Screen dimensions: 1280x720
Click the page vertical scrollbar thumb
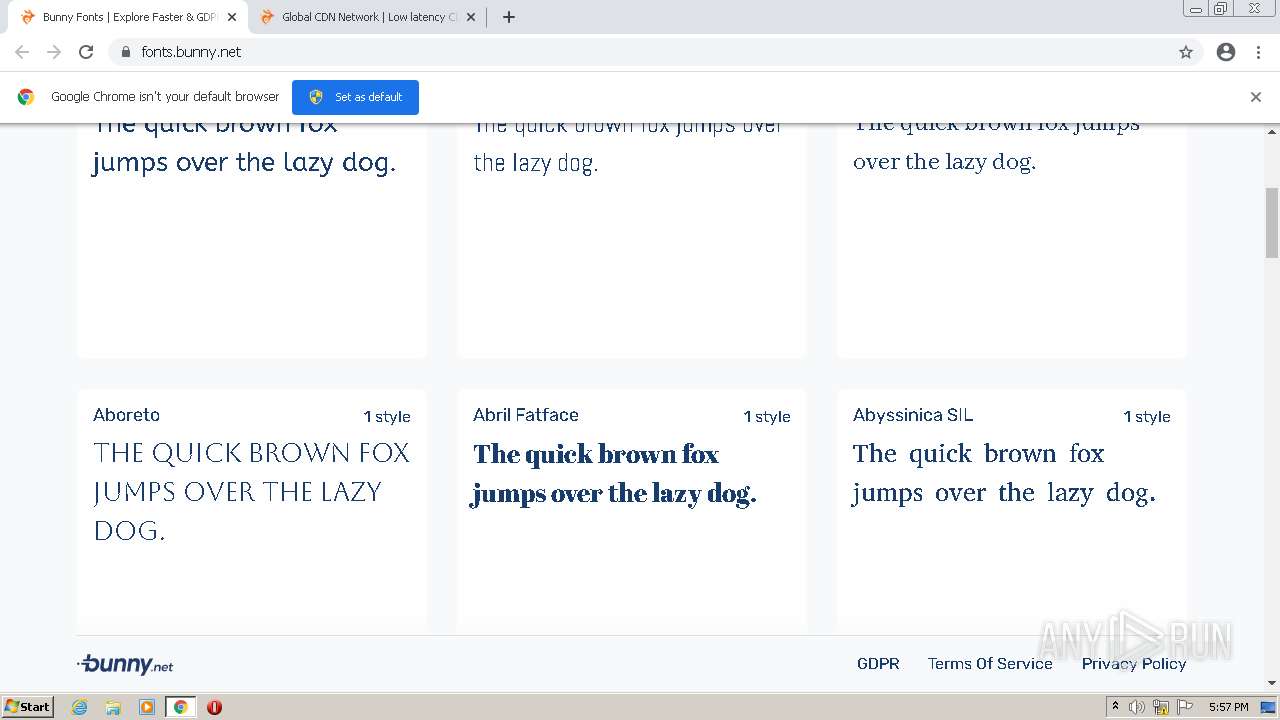(x=1272, y=223)
